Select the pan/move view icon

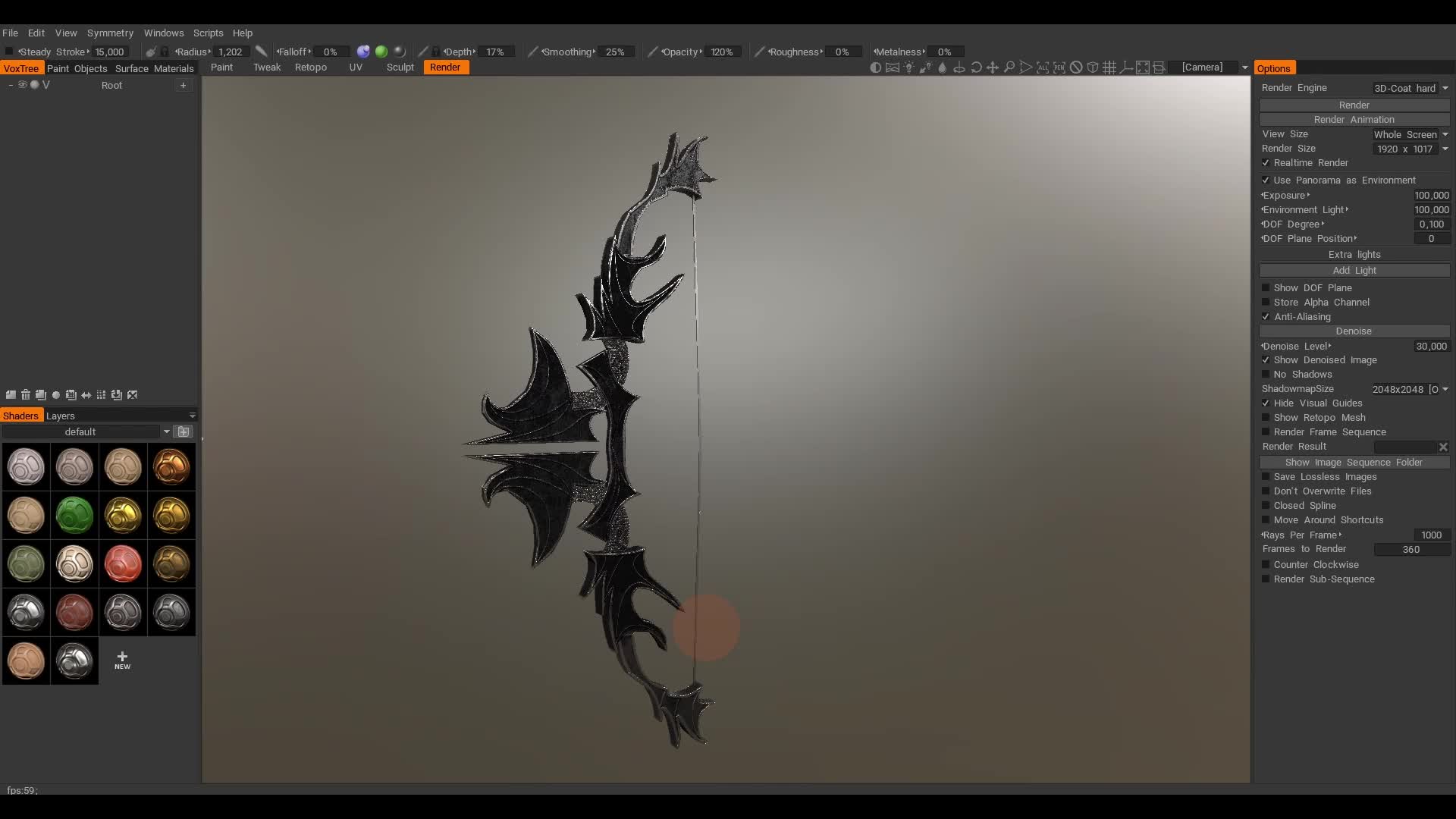coord(993,67)
